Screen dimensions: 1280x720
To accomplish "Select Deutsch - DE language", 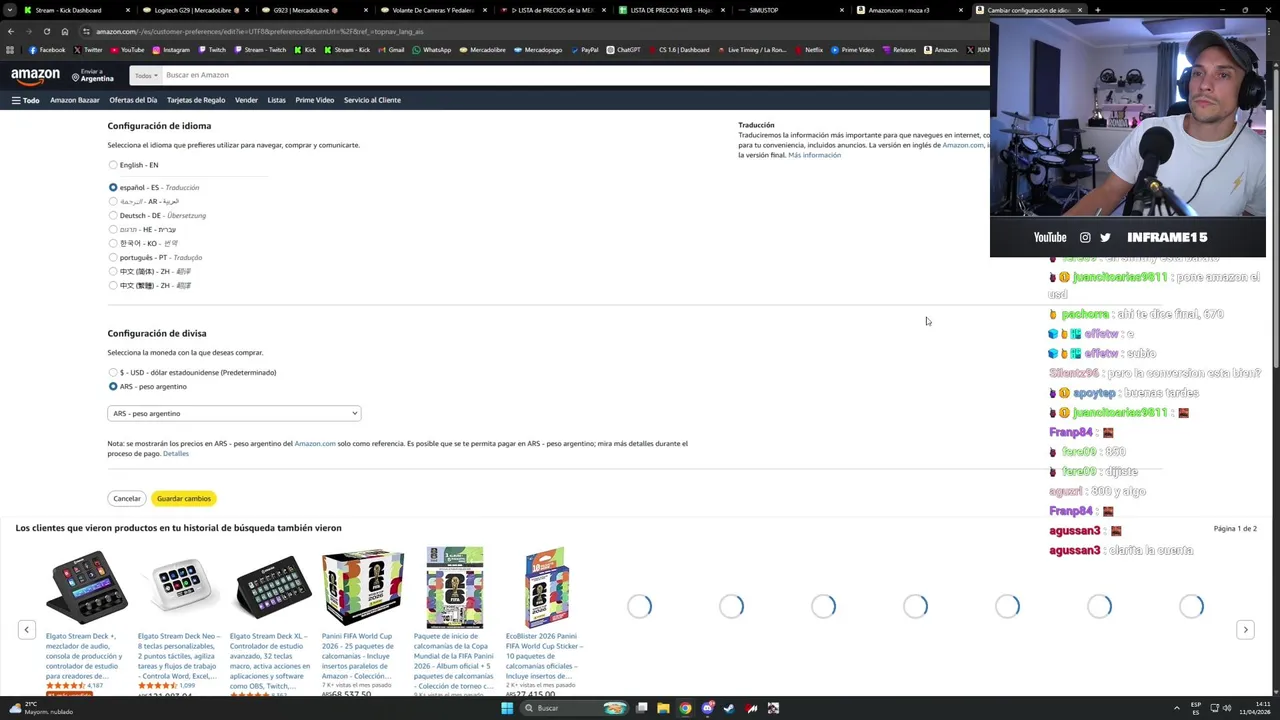I will point(113,215).
